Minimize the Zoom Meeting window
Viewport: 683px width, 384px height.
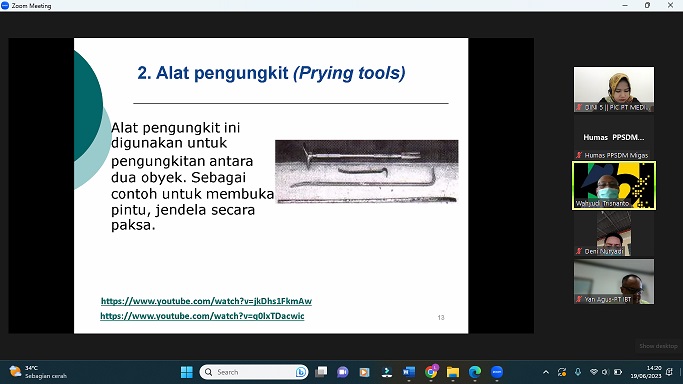tap(625, 5)
